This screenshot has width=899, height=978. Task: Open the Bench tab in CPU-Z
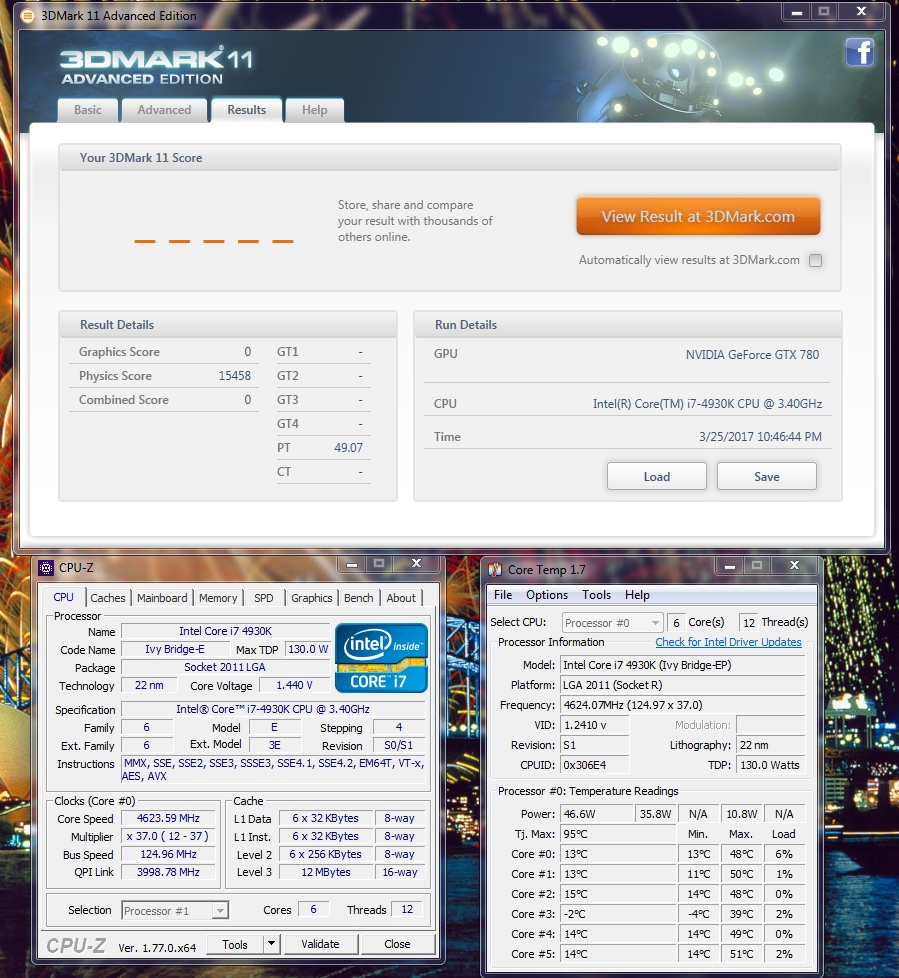[359, 598]
